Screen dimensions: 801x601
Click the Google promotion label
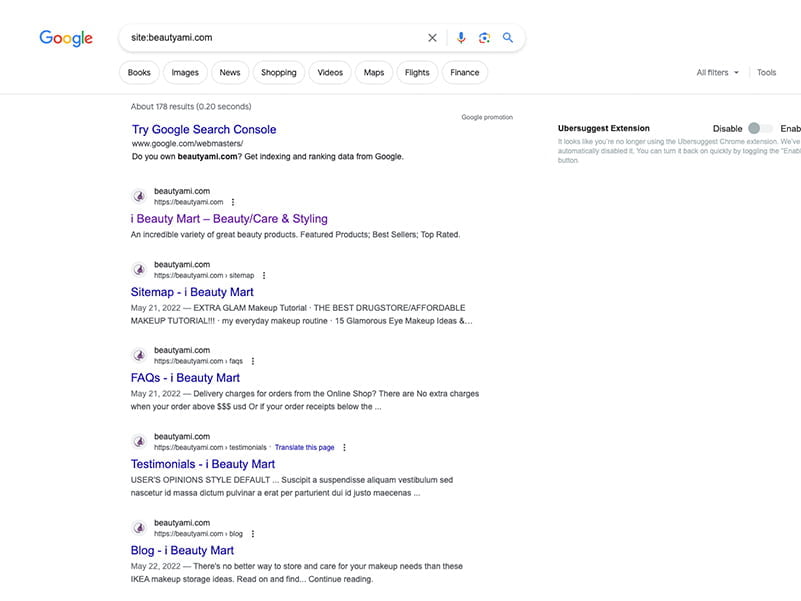click(487, 117)
